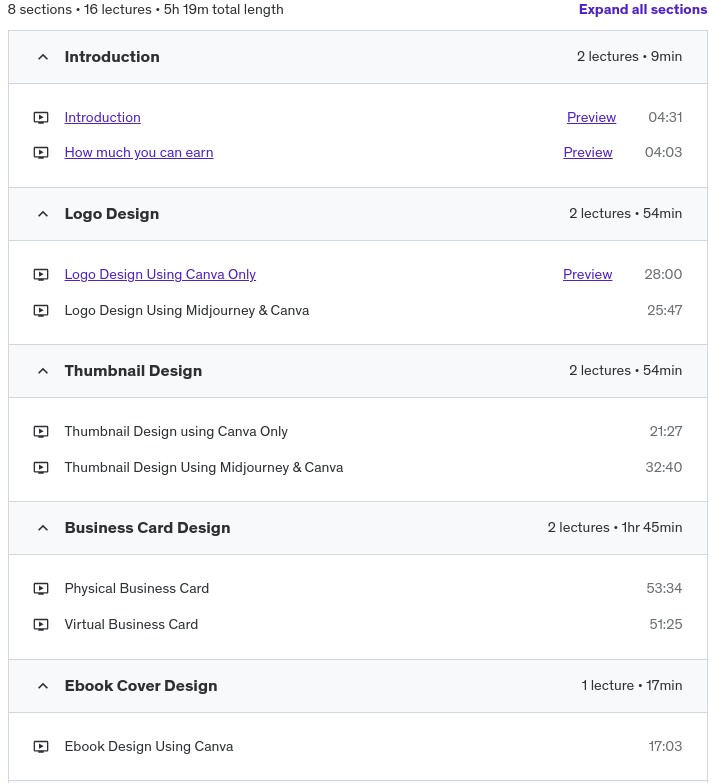The width and height of the screenshot is (713, 783).
Task: Click video icon for Ebook Design Using Canva
Action: pyautogui.click(x=41, y=747)
